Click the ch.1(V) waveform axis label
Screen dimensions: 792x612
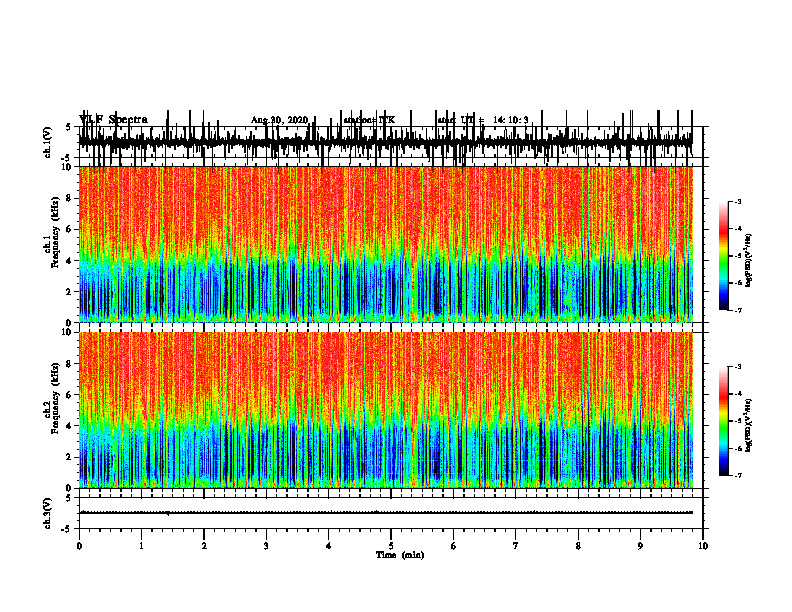48,142
